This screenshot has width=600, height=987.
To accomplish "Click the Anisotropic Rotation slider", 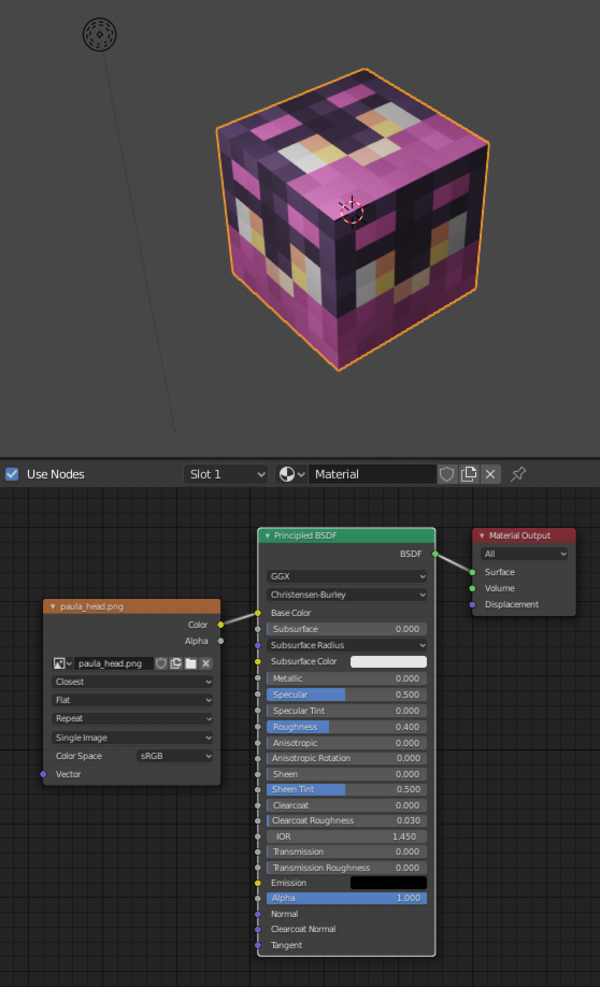I will 347,759.
